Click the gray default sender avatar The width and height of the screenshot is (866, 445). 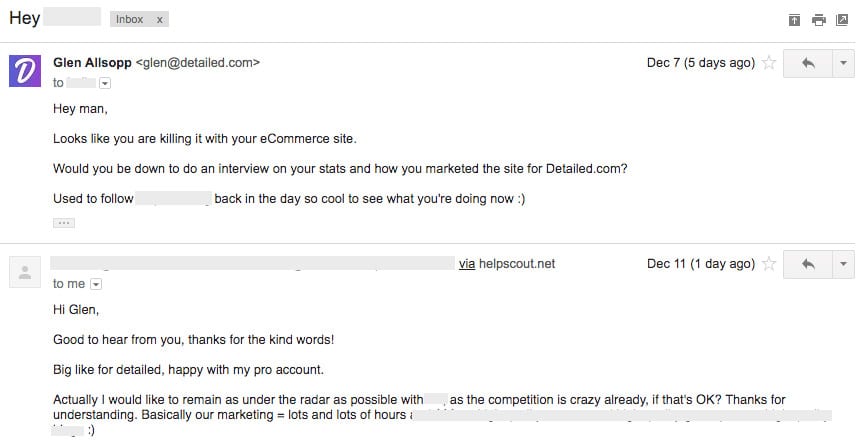[25, 272]
